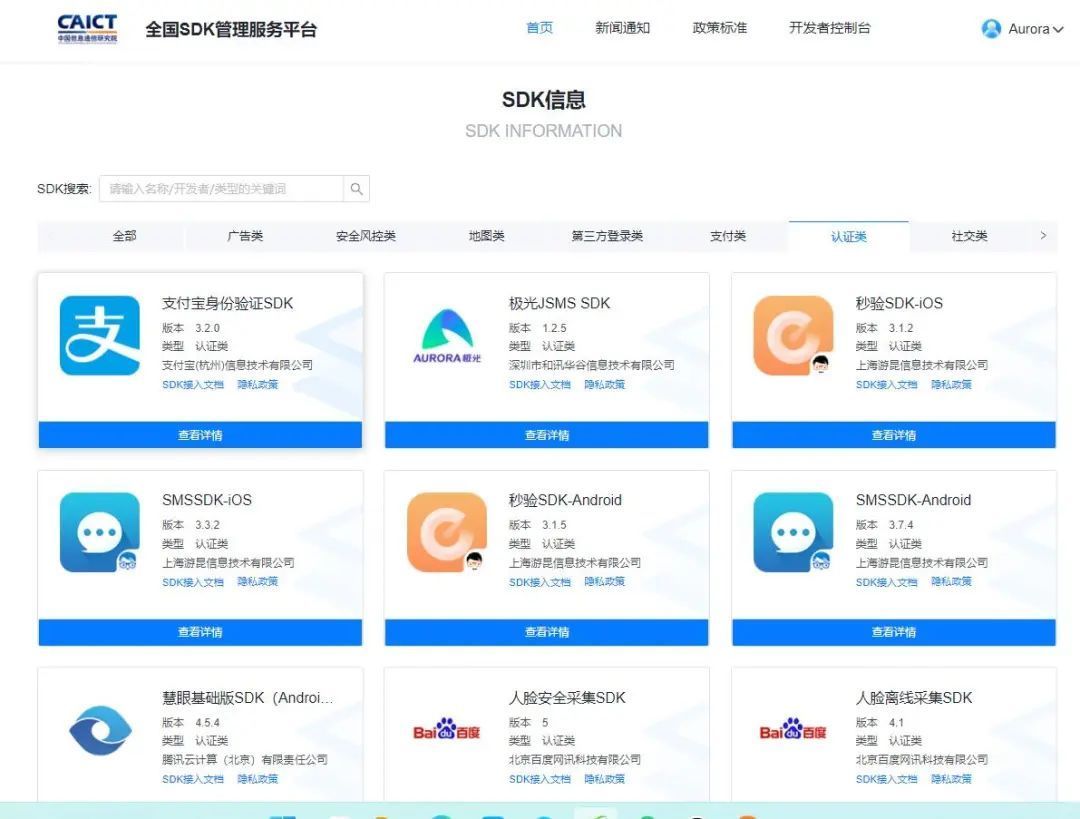Viewport: 1080px width, 819px height.
Task: Open SDK接入文档 for 秒验SDK-iOS
Action: point(886,384)
